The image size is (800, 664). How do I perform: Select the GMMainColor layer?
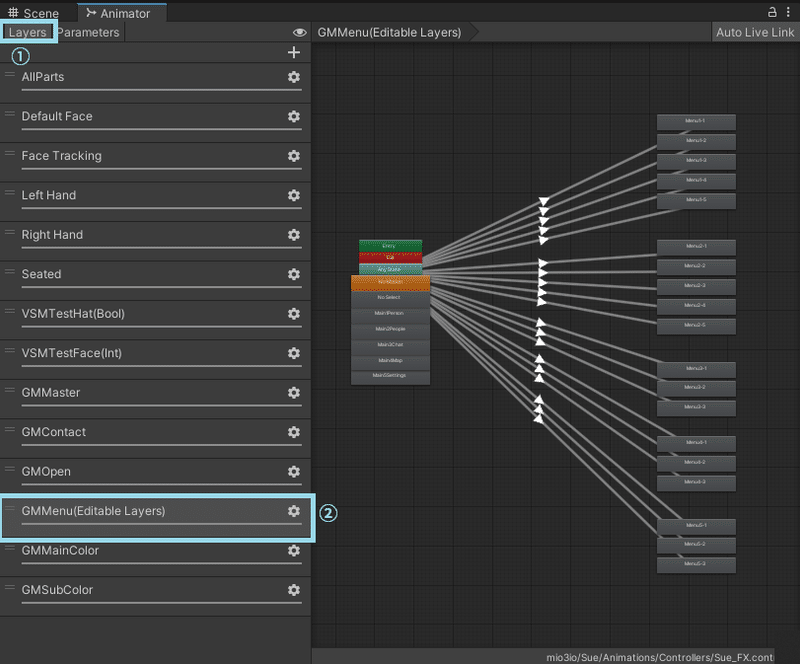click(x=155, y=556)
